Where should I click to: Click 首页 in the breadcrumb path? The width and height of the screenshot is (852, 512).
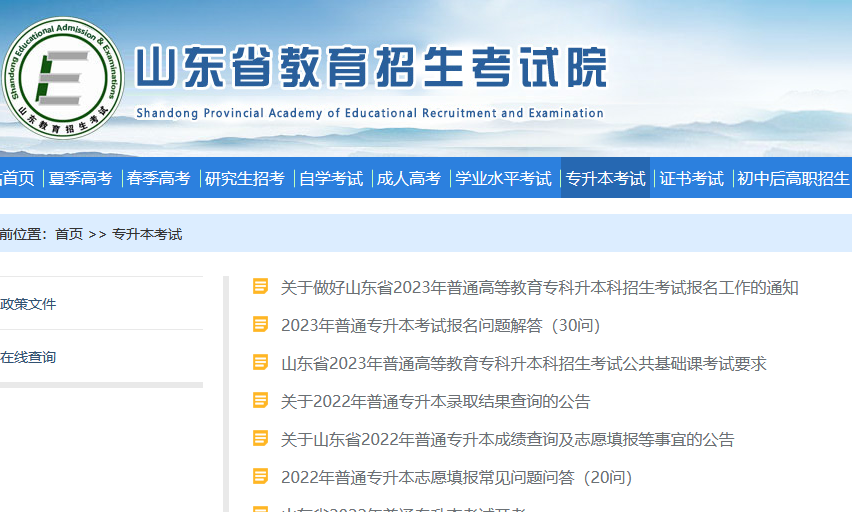pos(69,234)
